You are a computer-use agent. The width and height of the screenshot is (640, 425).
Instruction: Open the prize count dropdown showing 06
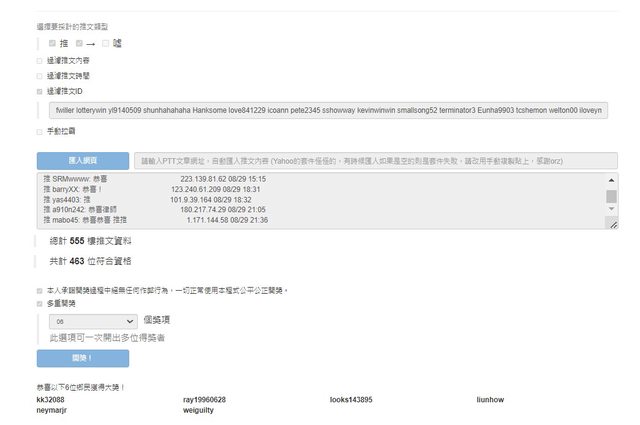(94, 321)
